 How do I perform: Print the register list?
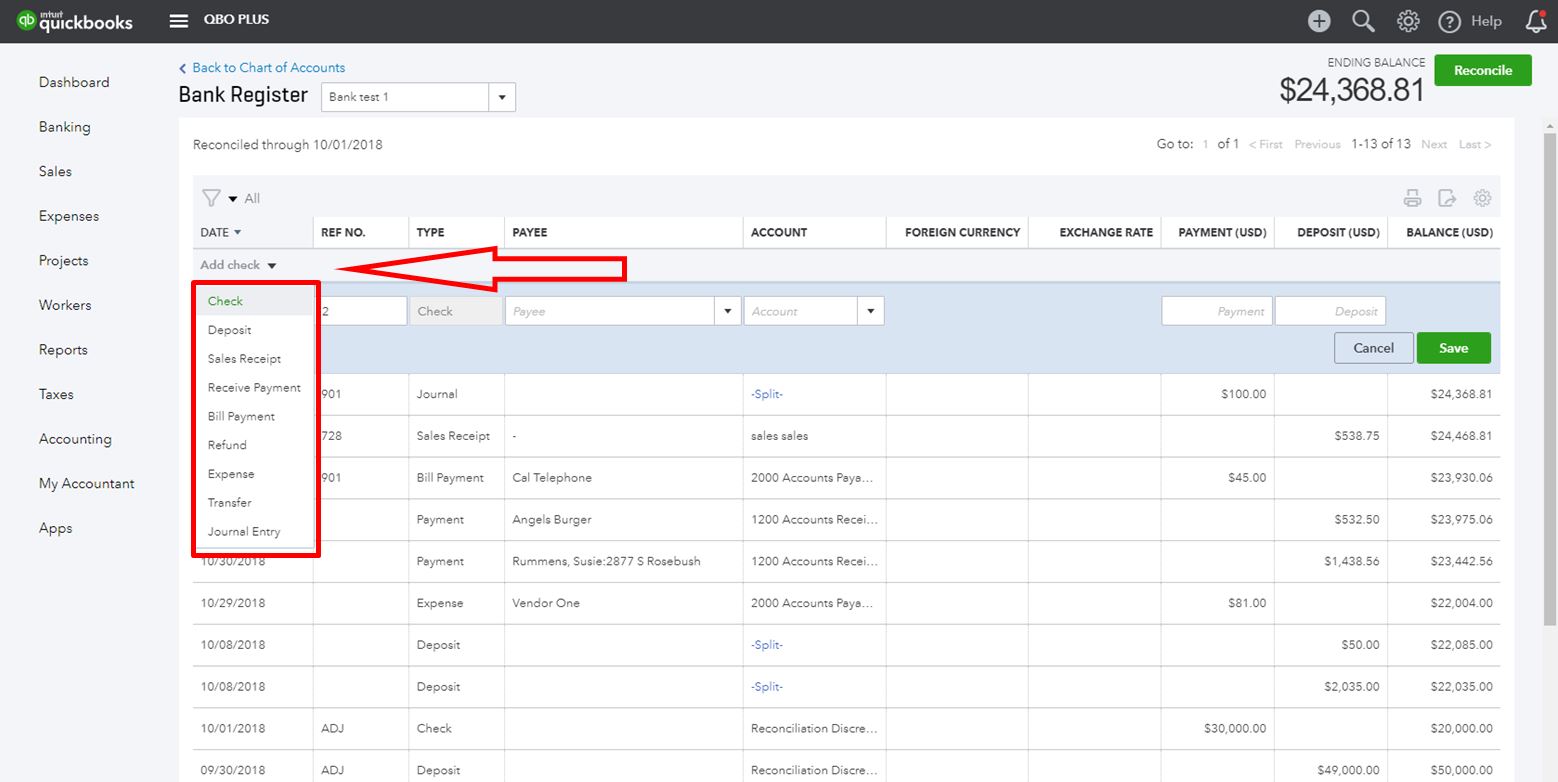1412,198
